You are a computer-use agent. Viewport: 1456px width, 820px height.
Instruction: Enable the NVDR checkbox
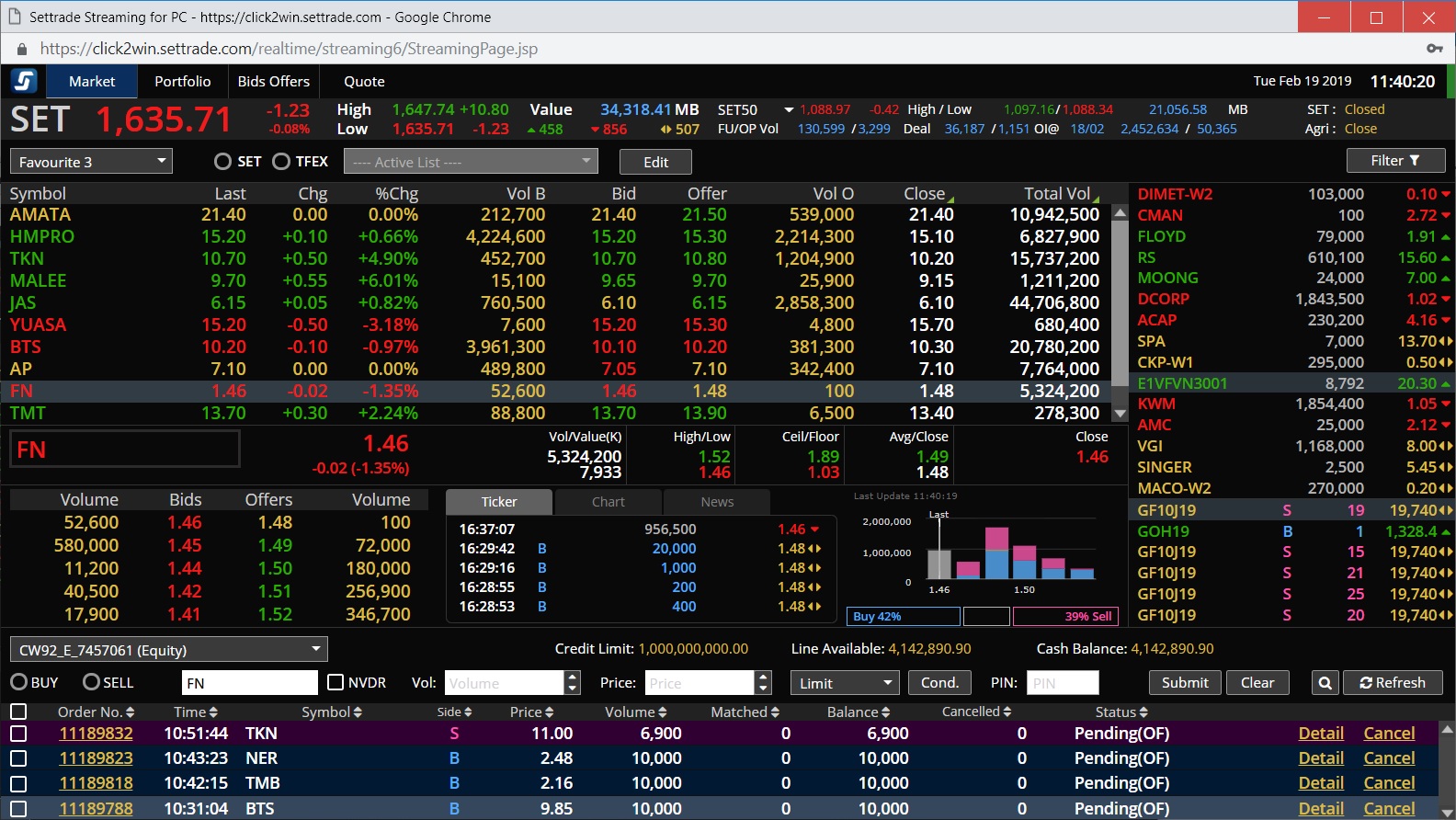336,682
